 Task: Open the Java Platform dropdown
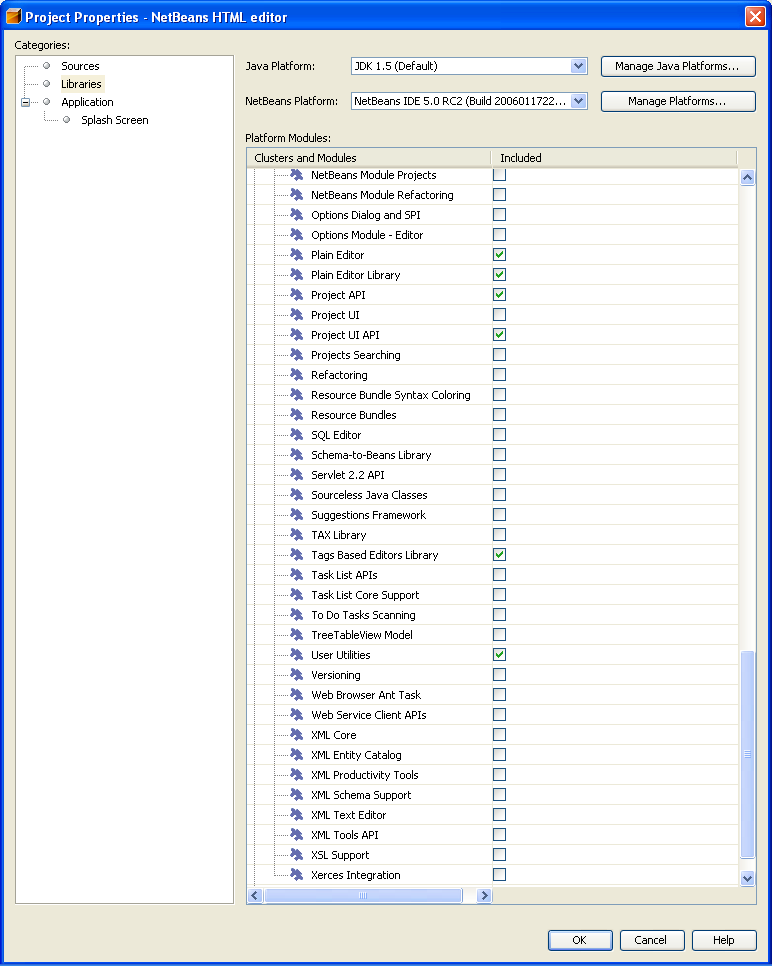point(578,66)
